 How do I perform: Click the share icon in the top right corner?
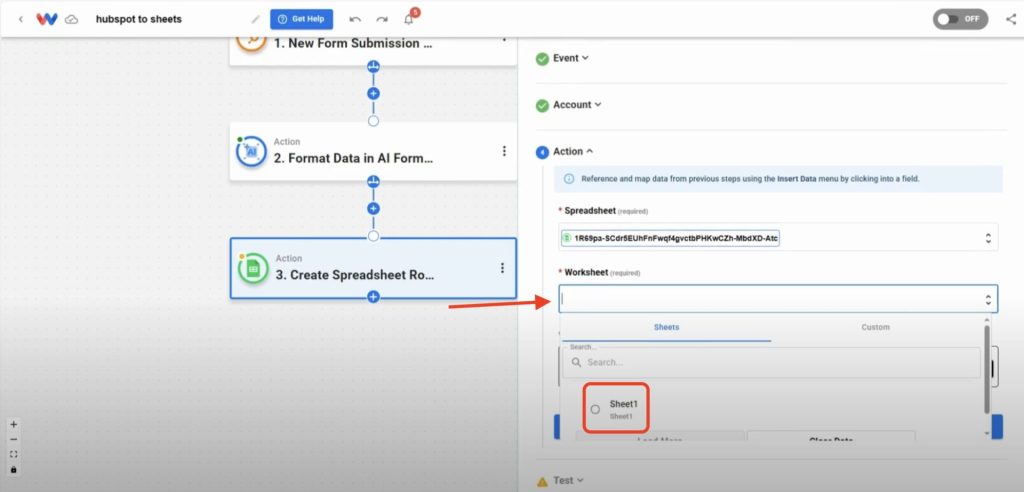point(1011,19)
